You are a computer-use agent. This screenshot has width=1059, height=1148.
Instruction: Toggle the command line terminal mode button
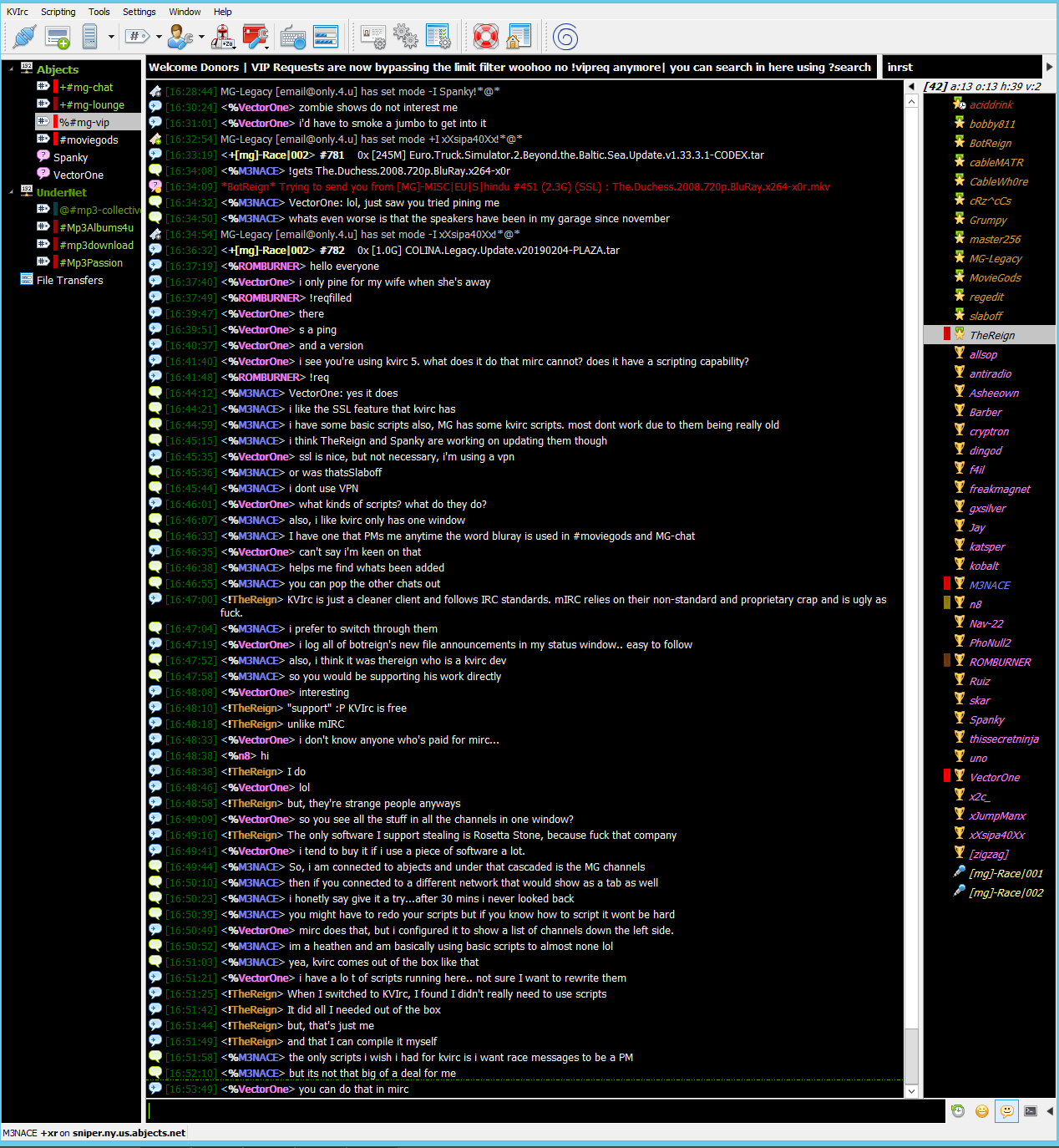1031,1110
